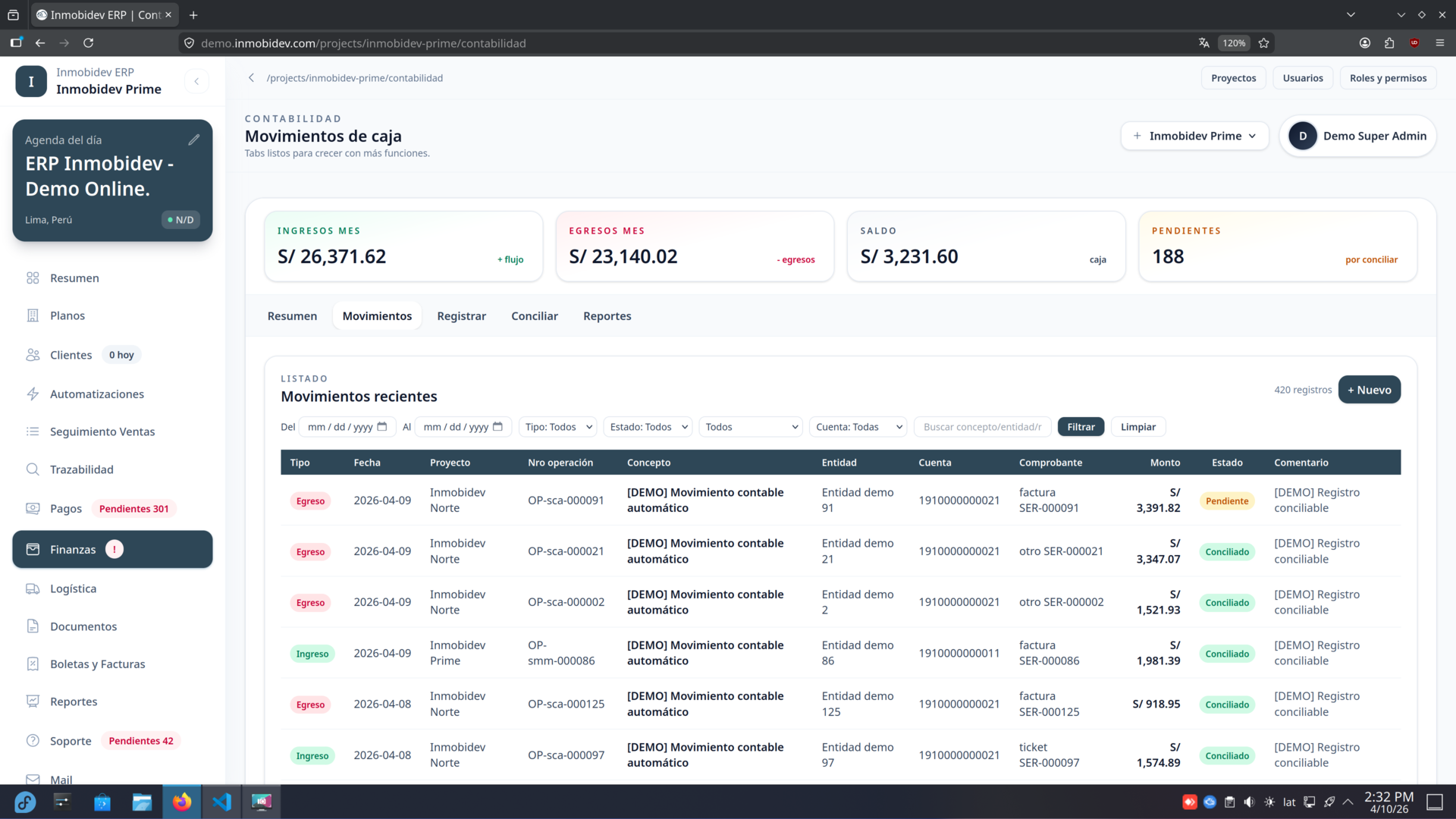Open the Inmobidev Prime project dropdown
1456x819 pixels.
coord(1194,136)
